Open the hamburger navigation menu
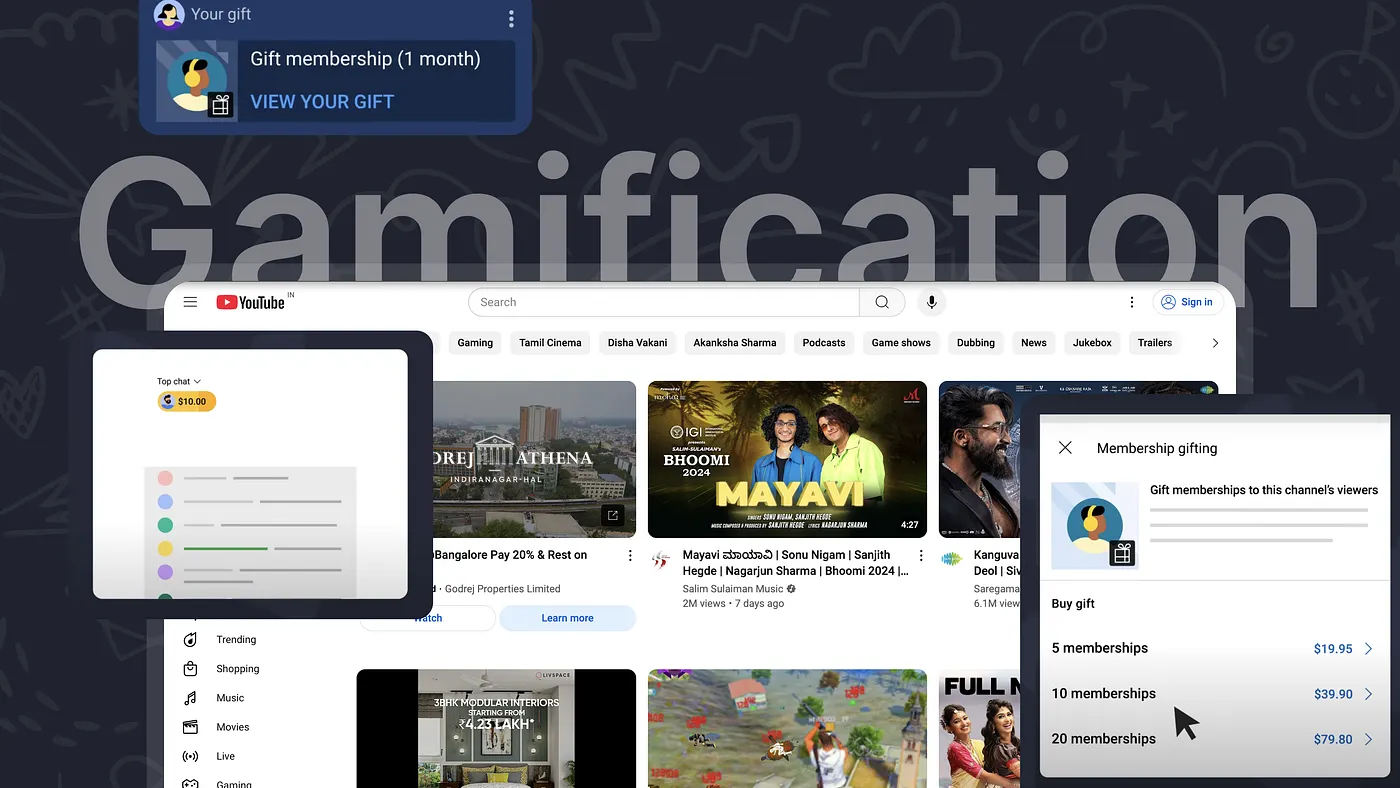 [x=190, y=302]
